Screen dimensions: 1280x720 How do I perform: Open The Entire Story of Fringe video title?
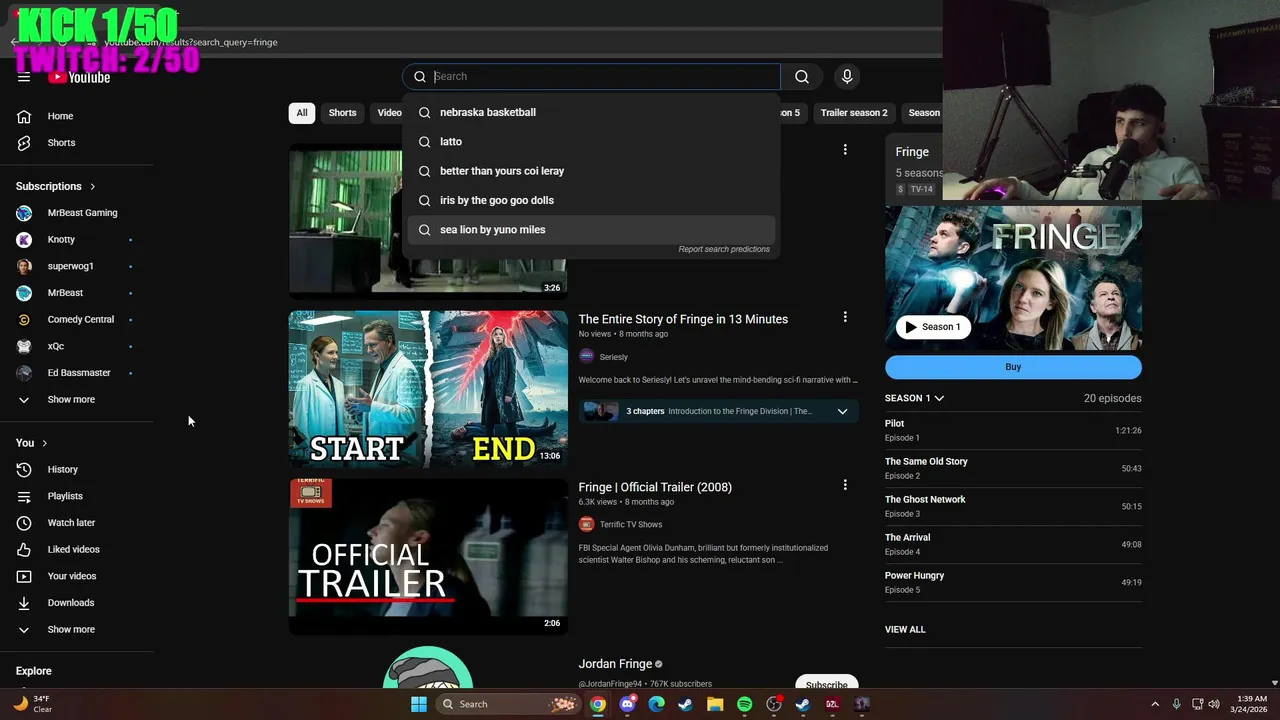pyautogui.click(x=683, y=319)
